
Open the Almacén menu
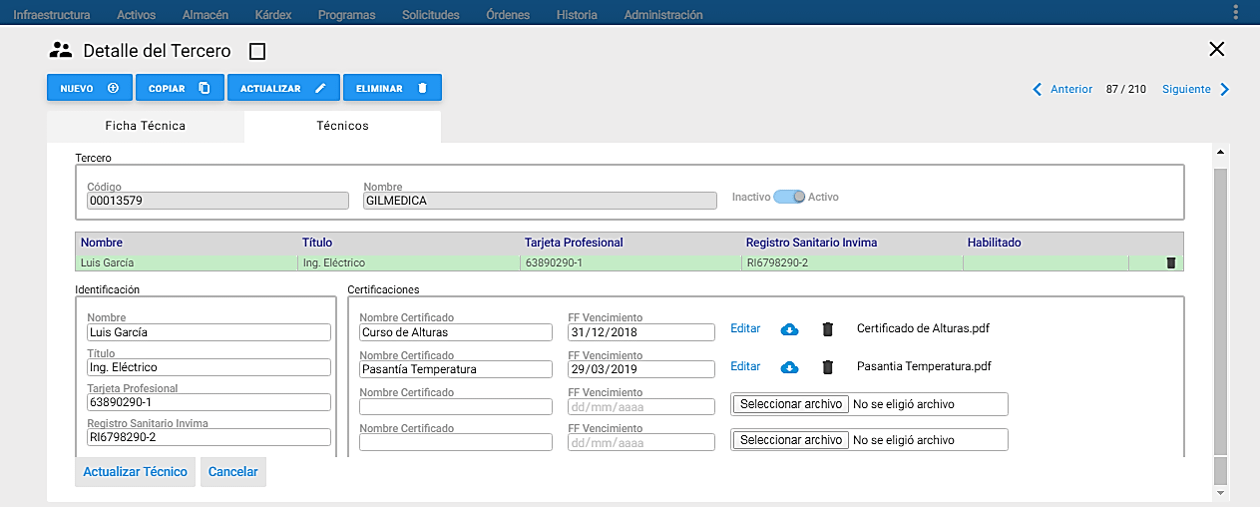tap(205, 15)
